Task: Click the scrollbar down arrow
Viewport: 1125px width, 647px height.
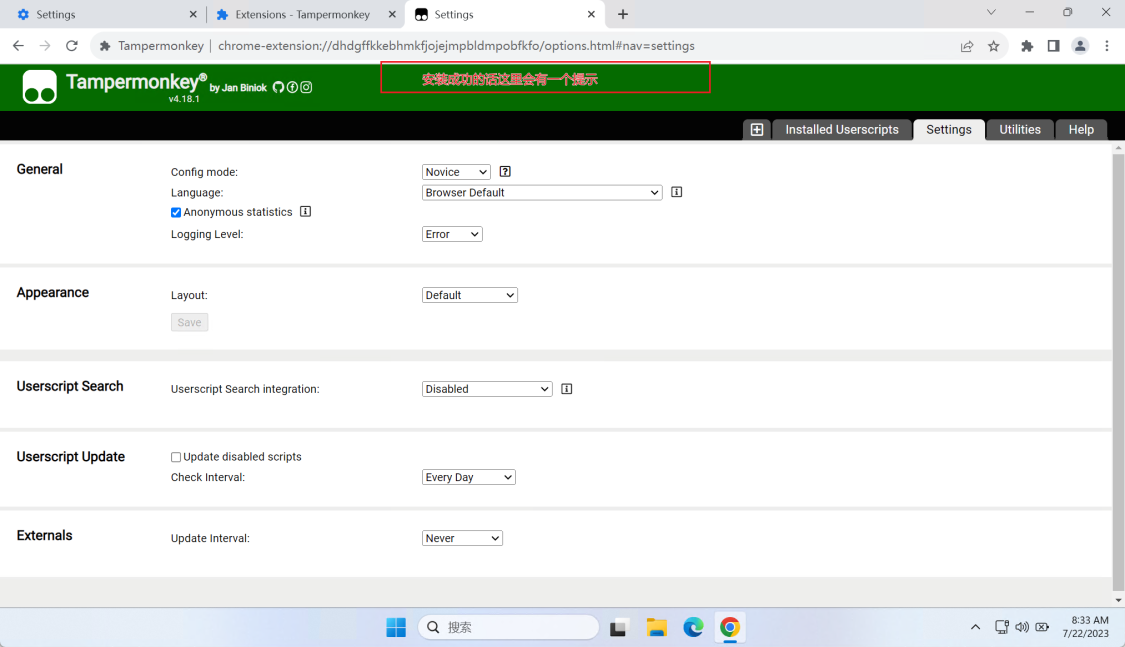Action: [1118, 600]
